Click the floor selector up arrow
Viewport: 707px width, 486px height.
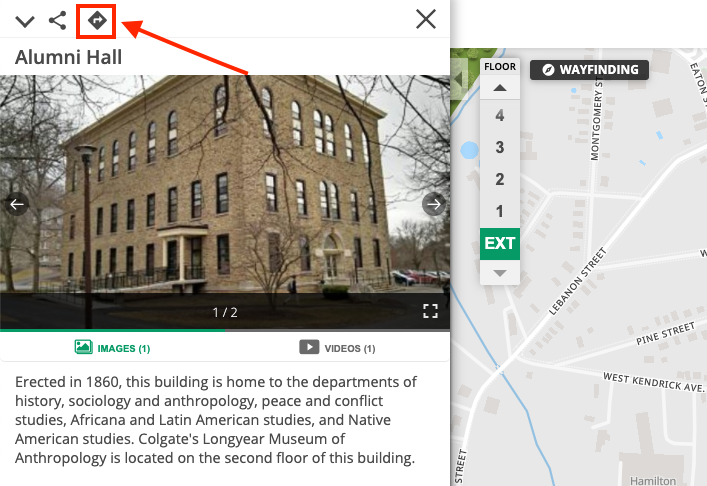[x=500, y=88]
